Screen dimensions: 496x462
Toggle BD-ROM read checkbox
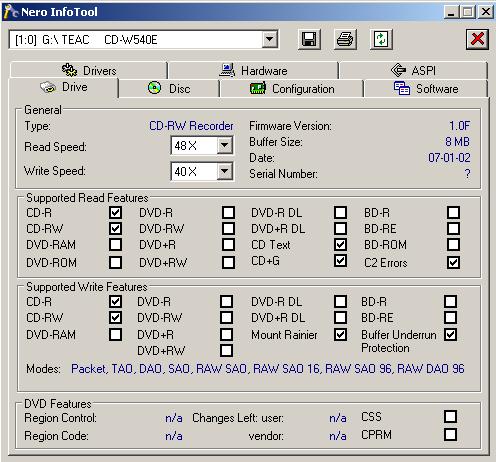453,244
